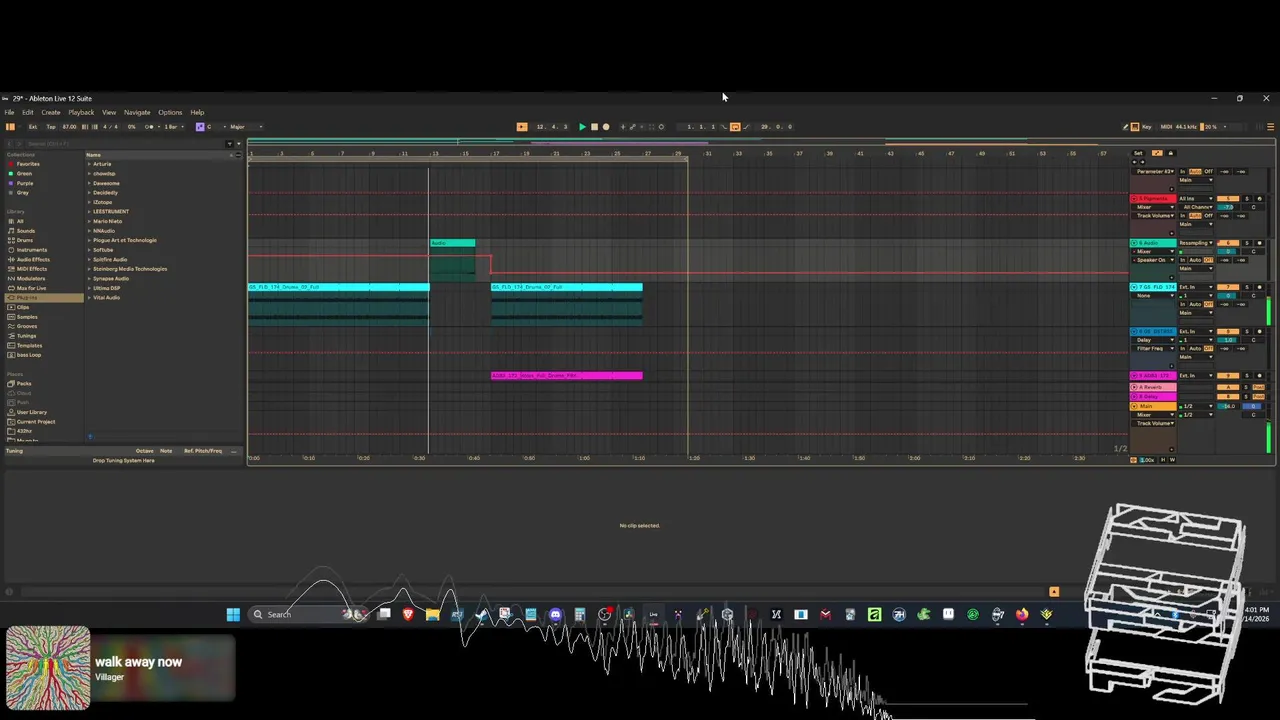Viewport: 1280px width, 720px height.
Task: Click the Ext sync button
Action: point(33,127)
